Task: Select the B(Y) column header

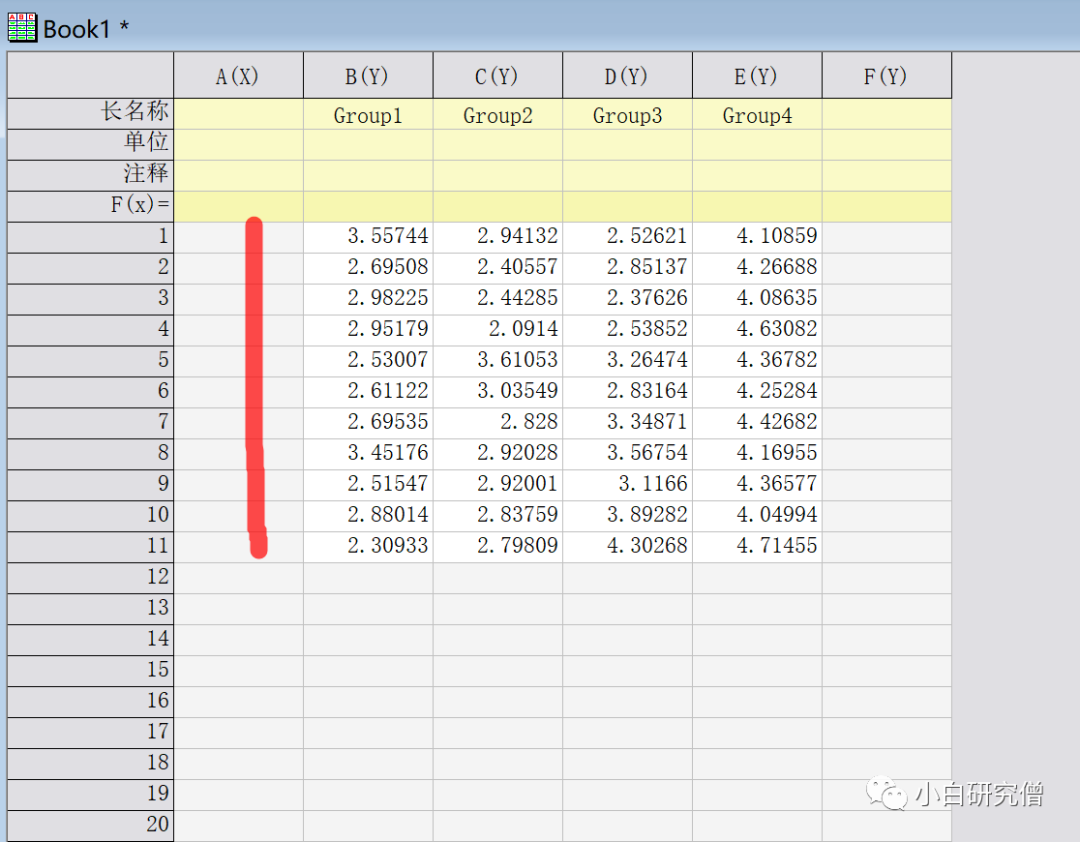Action: (367, 75)
